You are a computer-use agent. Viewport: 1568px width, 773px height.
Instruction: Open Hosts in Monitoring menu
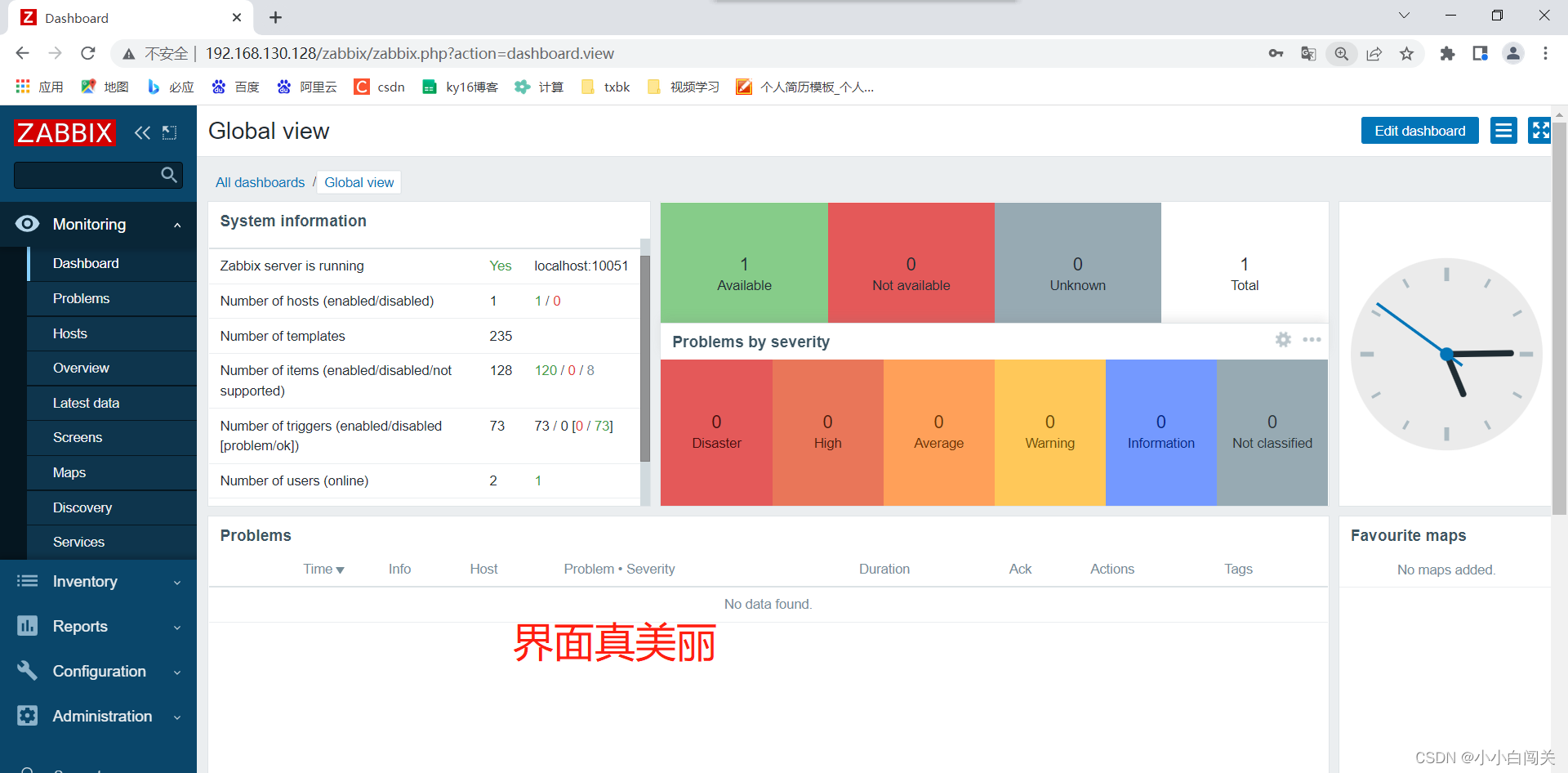(112, 333)
